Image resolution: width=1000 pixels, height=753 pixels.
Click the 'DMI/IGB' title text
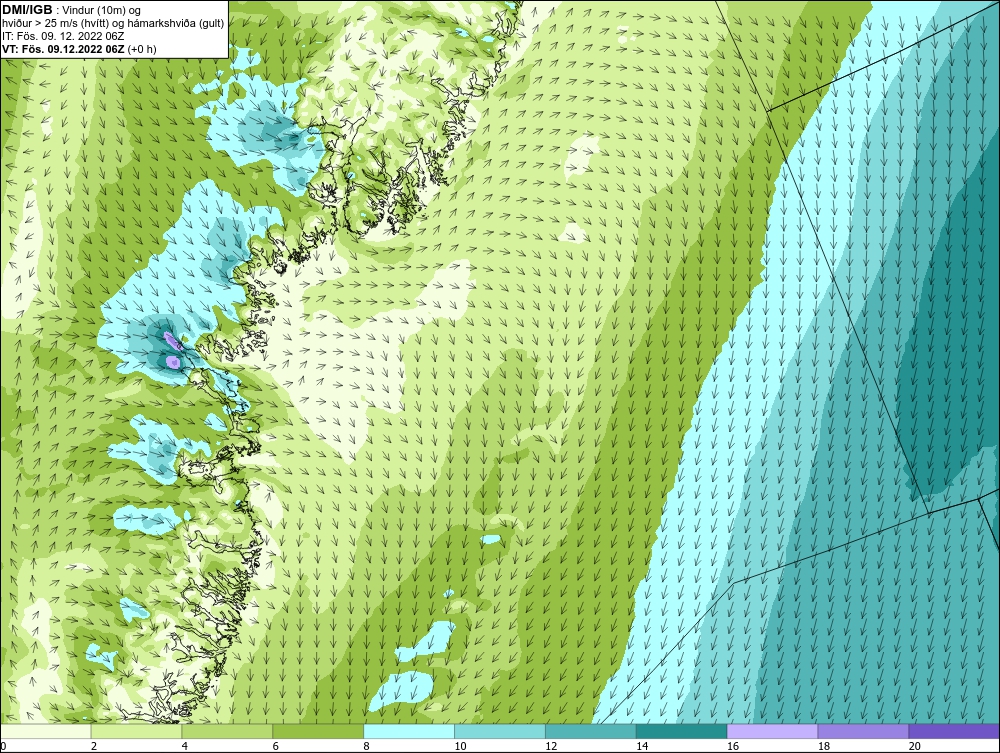27,10
